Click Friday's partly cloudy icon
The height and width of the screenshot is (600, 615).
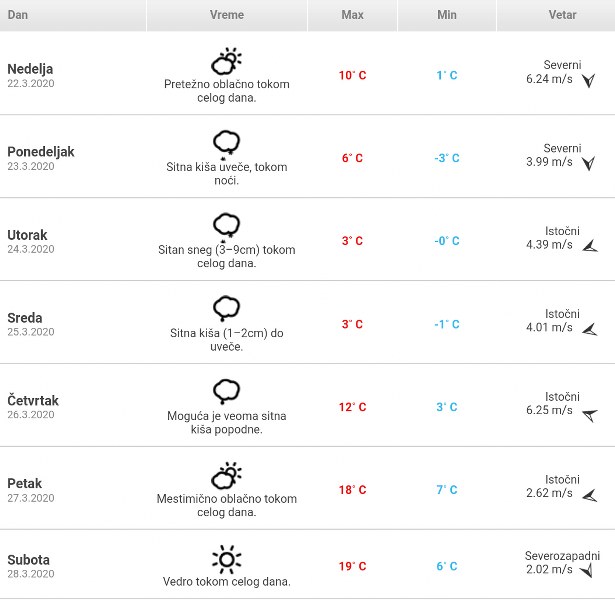pyautogui.click(x=227, y=475)
